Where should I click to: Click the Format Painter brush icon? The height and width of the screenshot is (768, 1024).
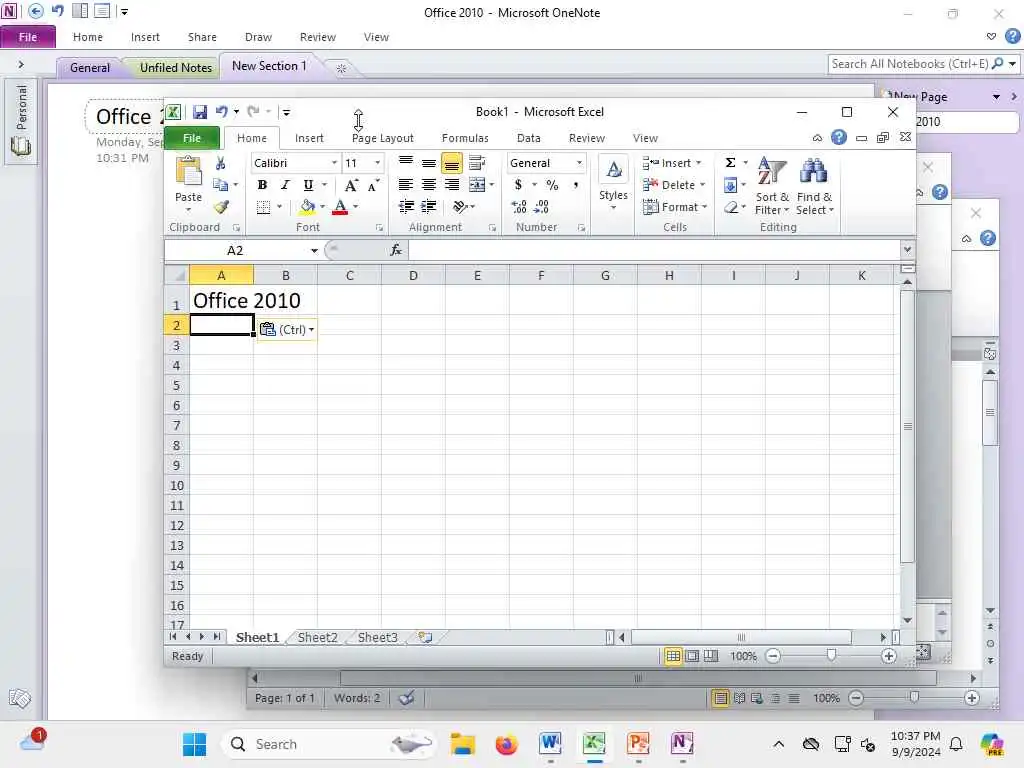[221, 207]
